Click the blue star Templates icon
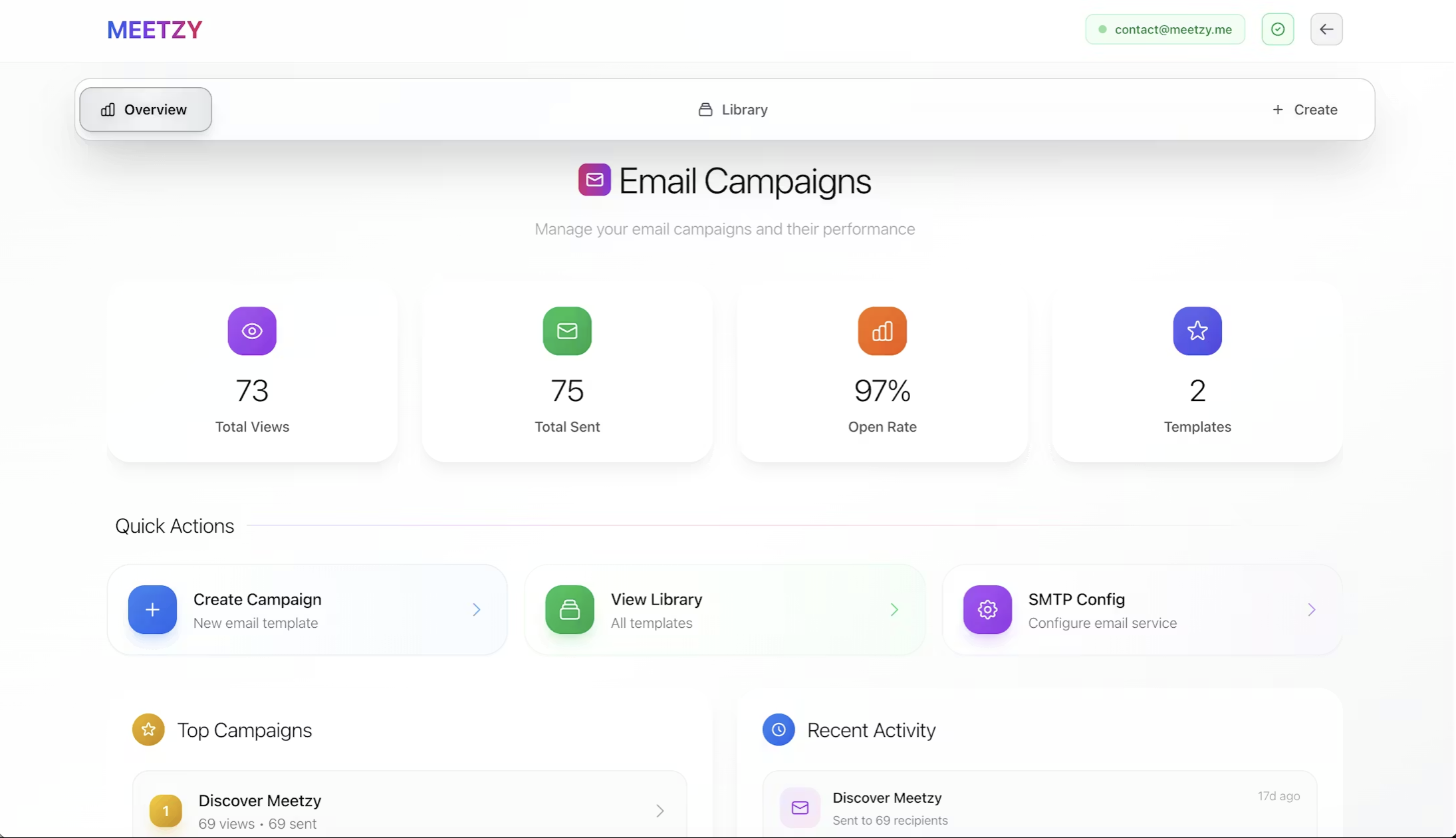The height and width of the screenshot is (838, 1456). tap(1197, 331)
